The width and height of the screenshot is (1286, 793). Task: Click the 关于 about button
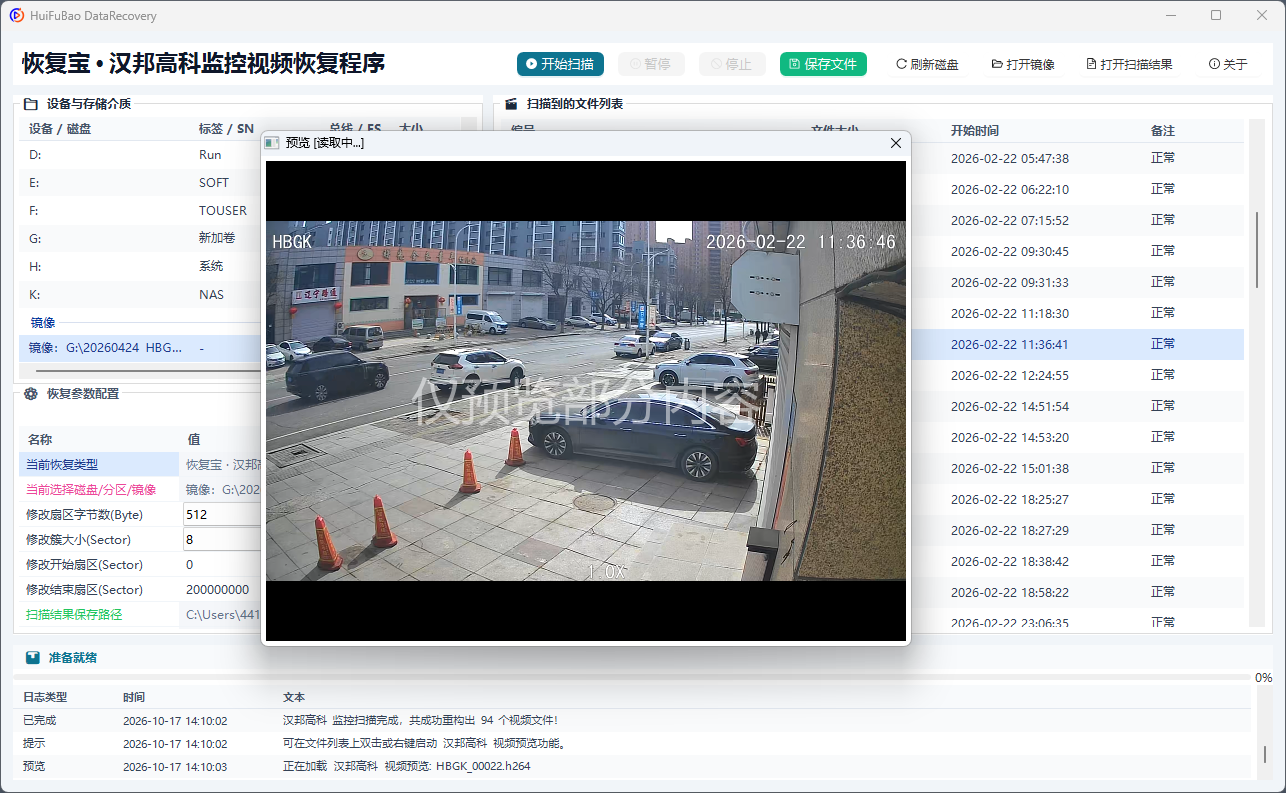[x=1228, y=64]
